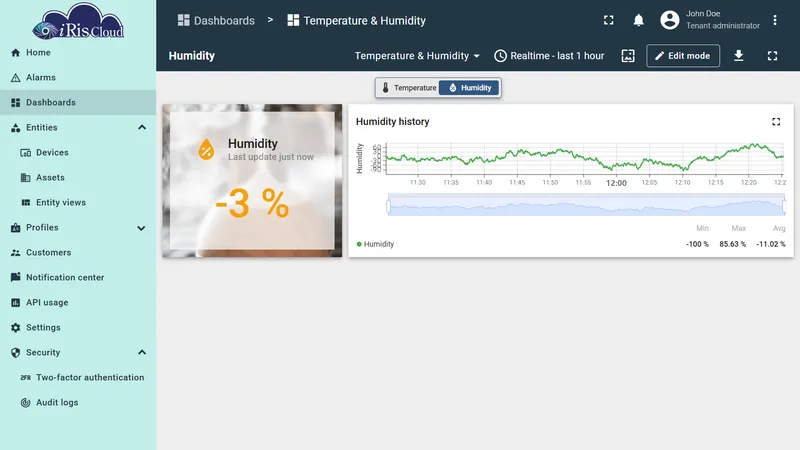Screen dimensions: 800x450
Task: Open API usage page
Action: 78,303
